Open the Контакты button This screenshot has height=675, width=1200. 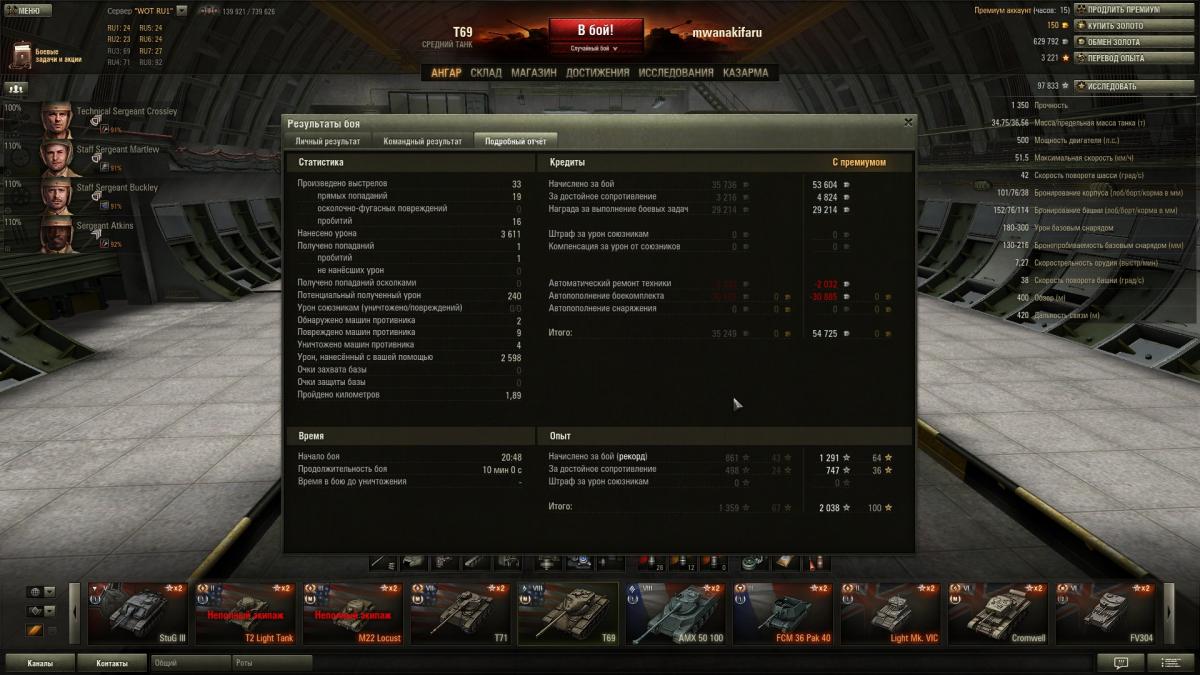pyautogui.click(x=112, y=662)
